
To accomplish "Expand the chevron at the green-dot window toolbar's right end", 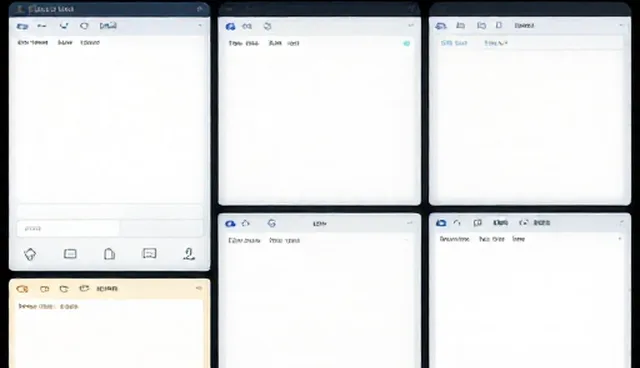I will coord(411,25).
